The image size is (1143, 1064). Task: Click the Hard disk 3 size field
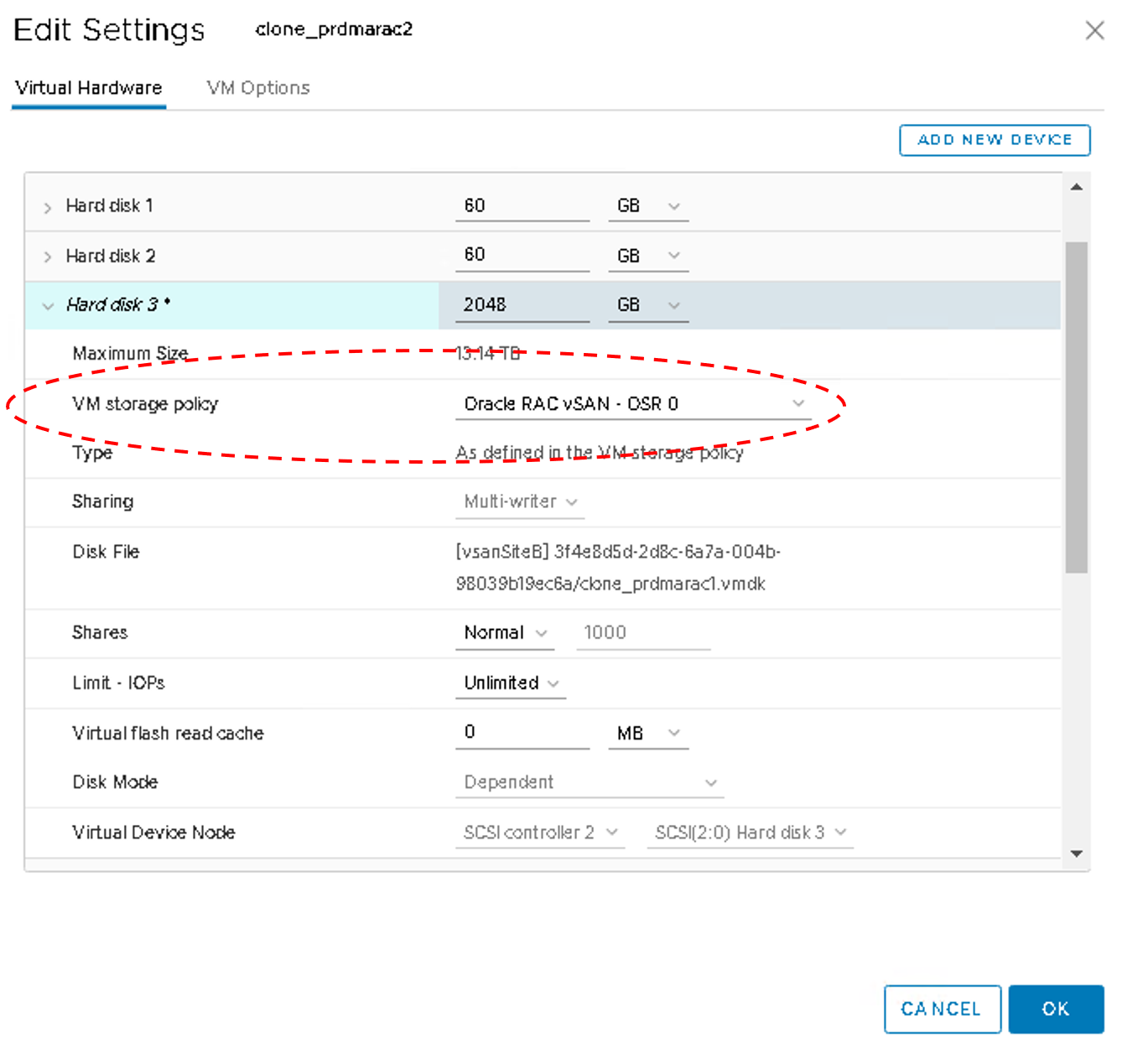[x=522, y=305]
